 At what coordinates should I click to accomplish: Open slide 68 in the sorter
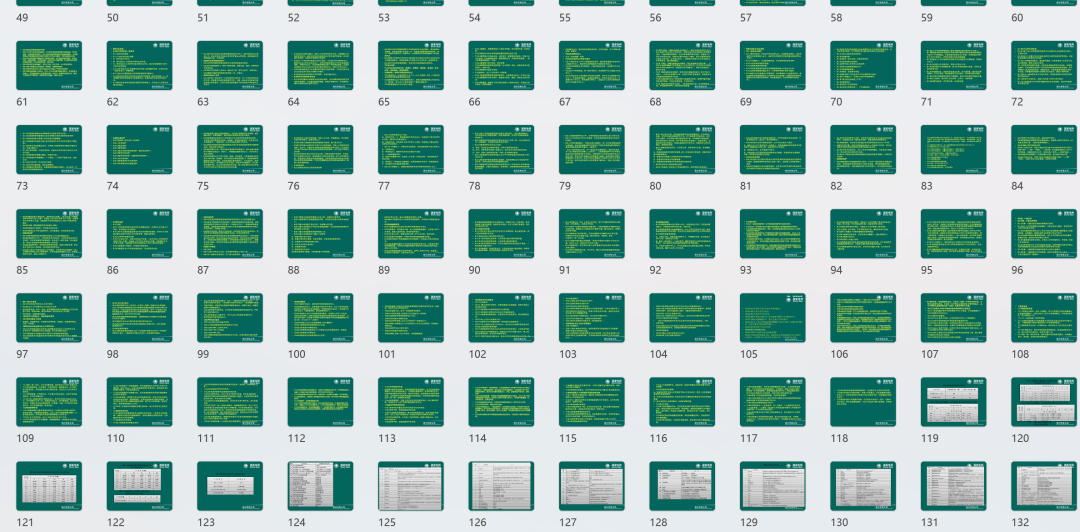pos(682,66)
